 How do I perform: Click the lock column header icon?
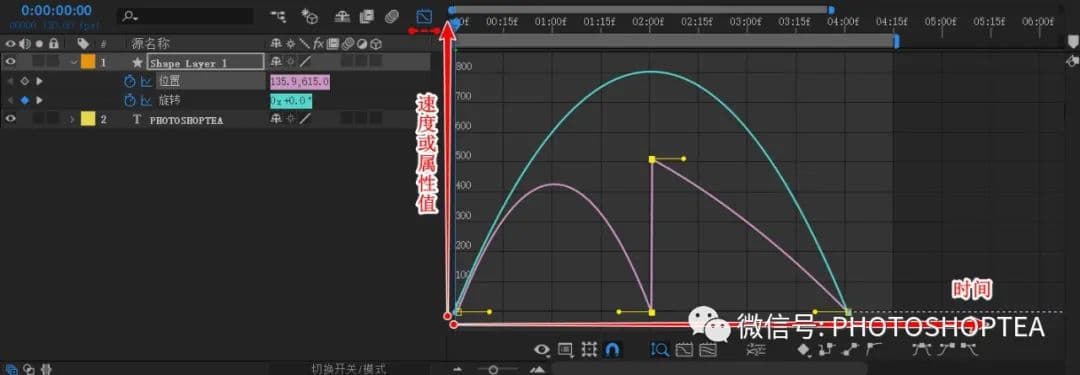pos(54,43)
